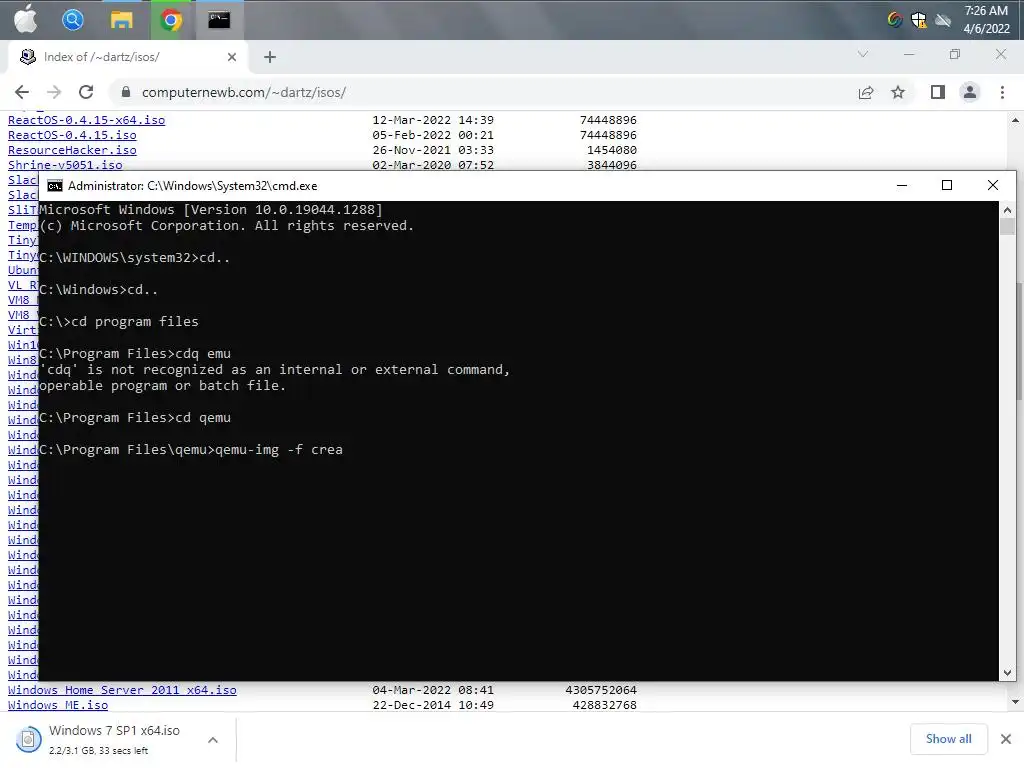The height and width of the screenshot is (768, 1024).
Task: Open the colorful swirl tray icon
Action: [895, 20]
